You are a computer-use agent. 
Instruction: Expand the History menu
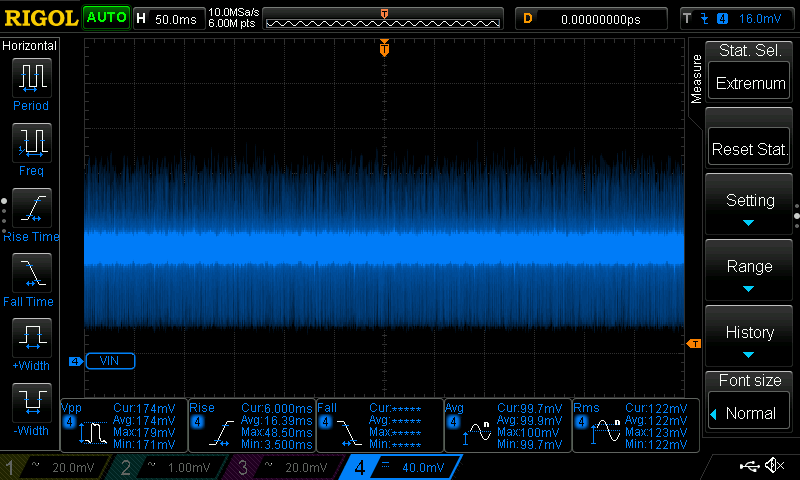749,337
